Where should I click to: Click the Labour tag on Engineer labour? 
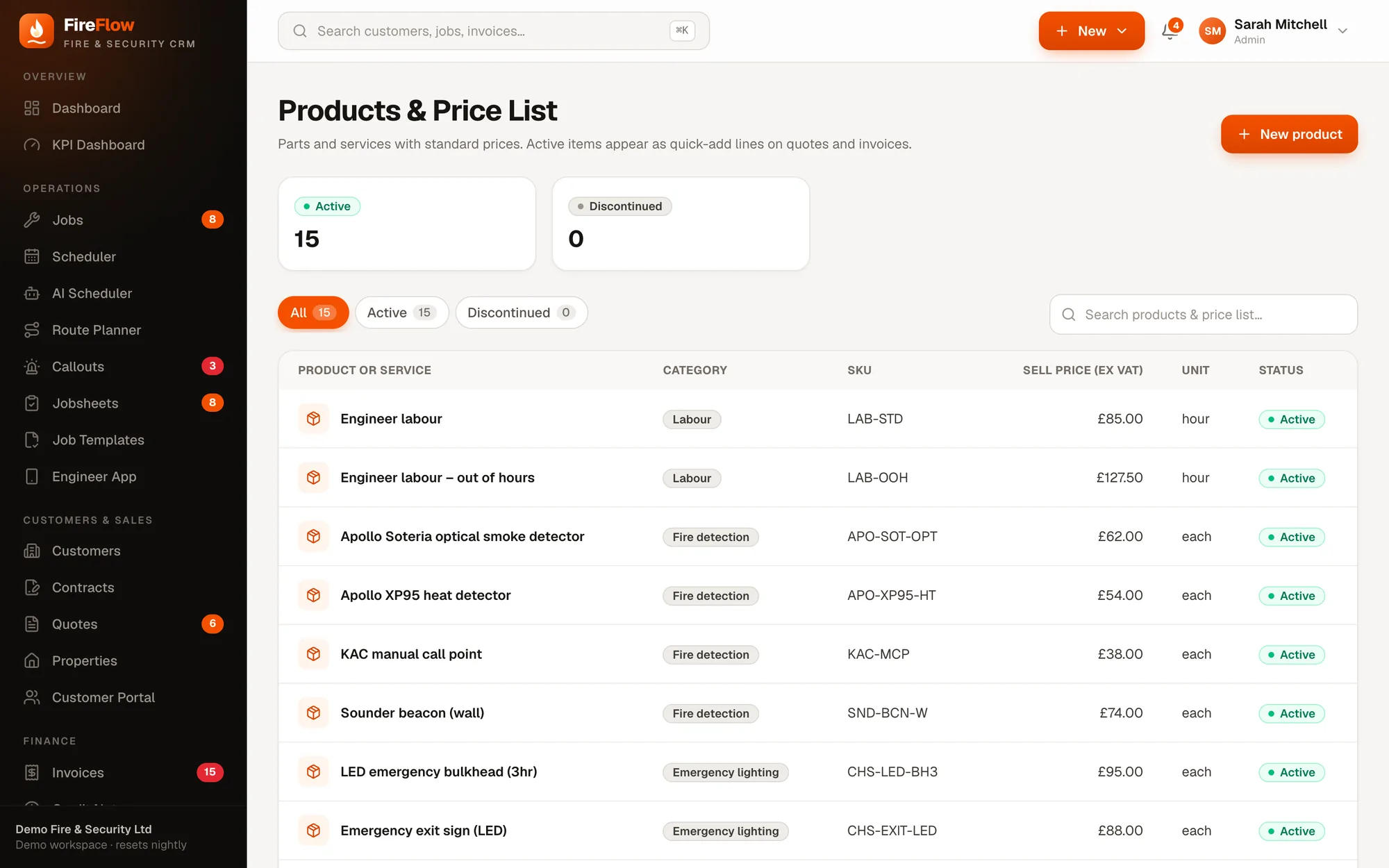[692, 419]
